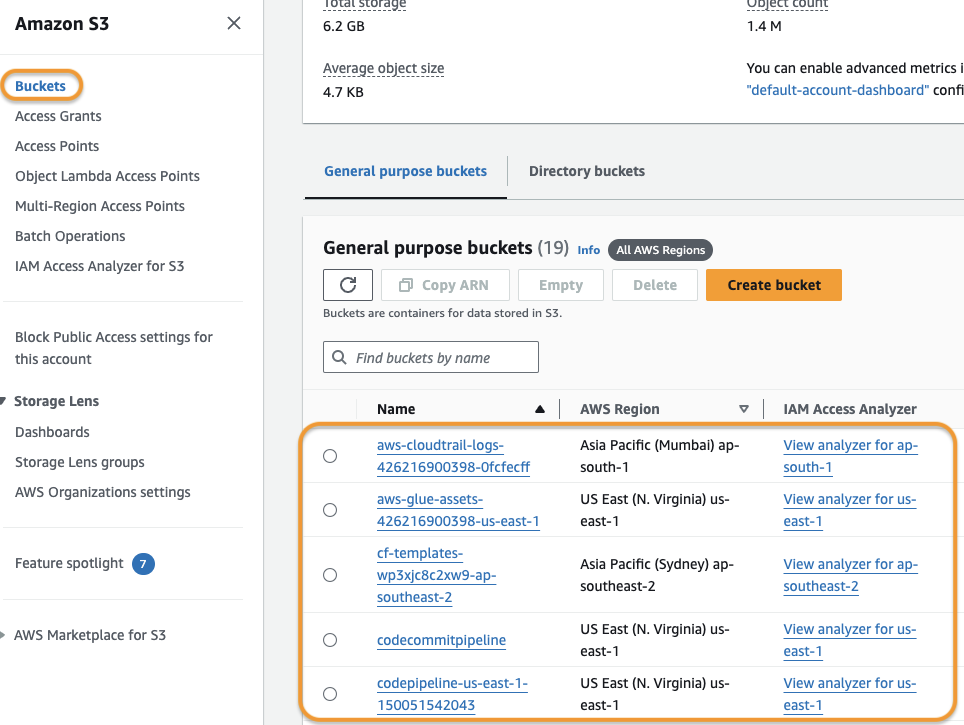Click the All AWS Regions badge
This screenshot has height=725, width=964.
(x=660, y=250)
